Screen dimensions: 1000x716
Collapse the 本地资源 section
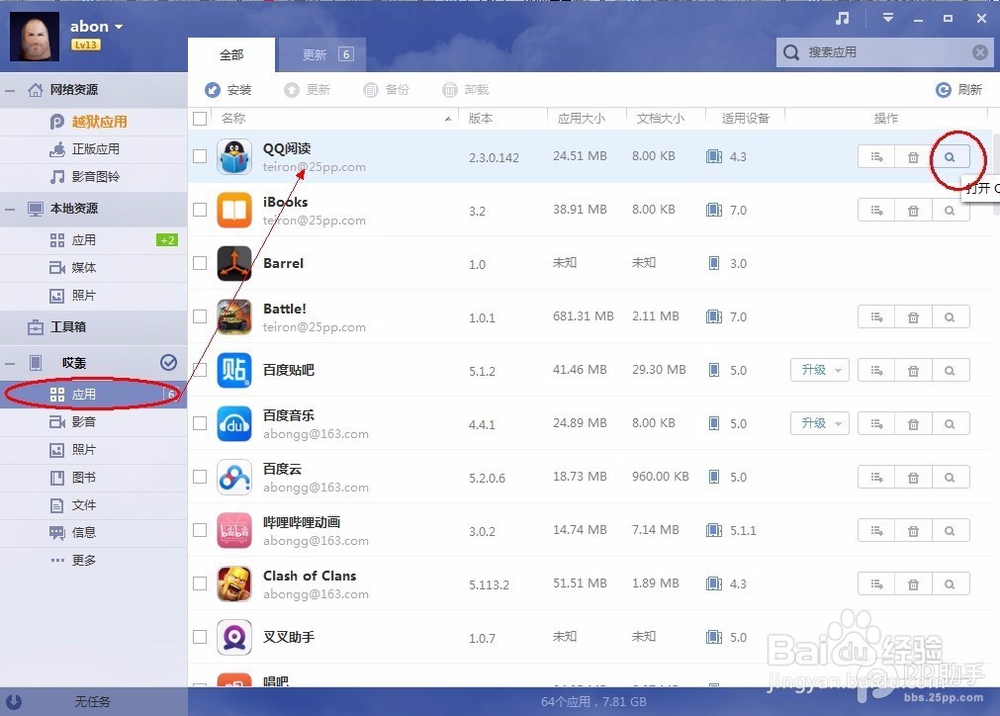10,209
